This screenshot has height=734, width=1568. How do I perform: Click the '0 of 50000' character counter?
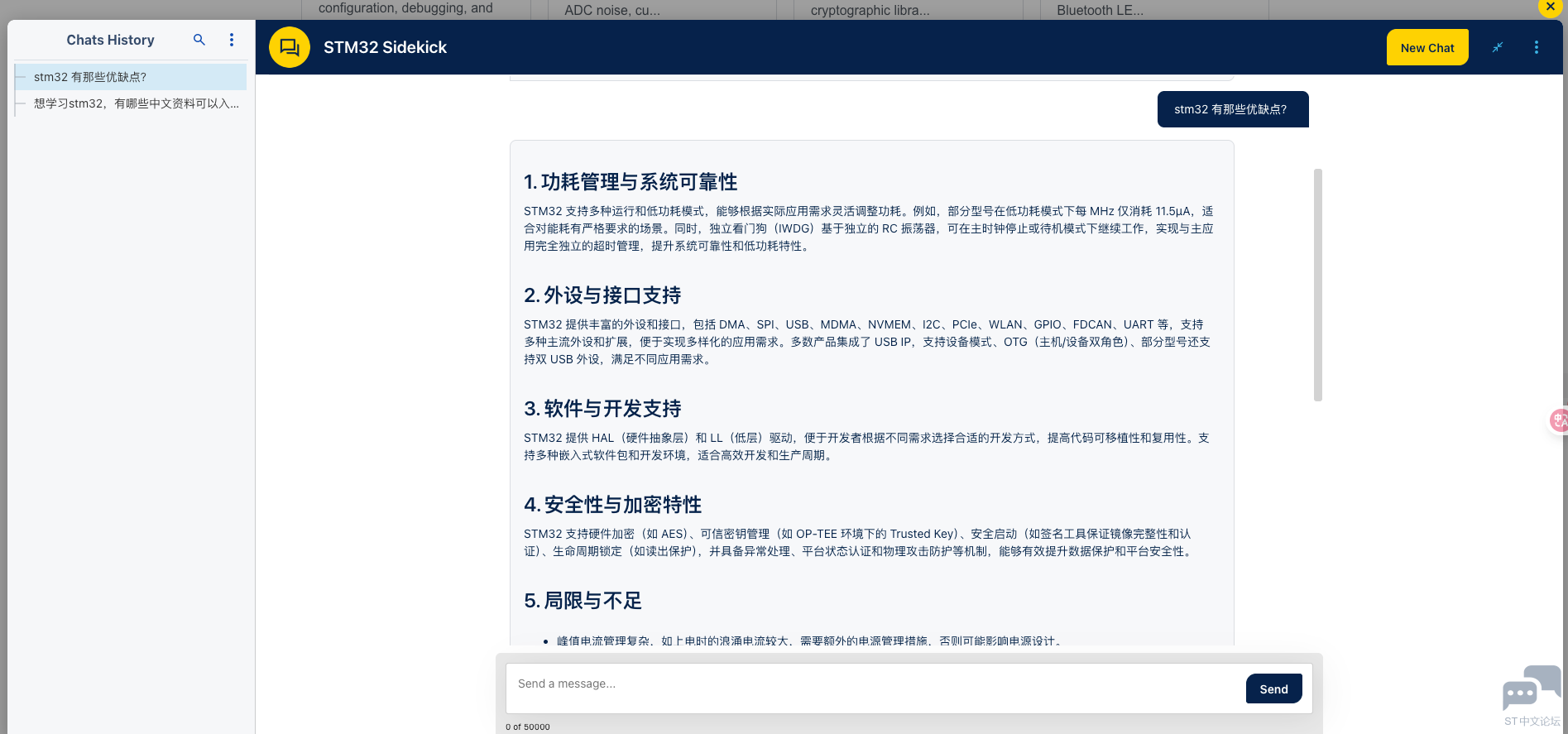(x=528, y=727)
